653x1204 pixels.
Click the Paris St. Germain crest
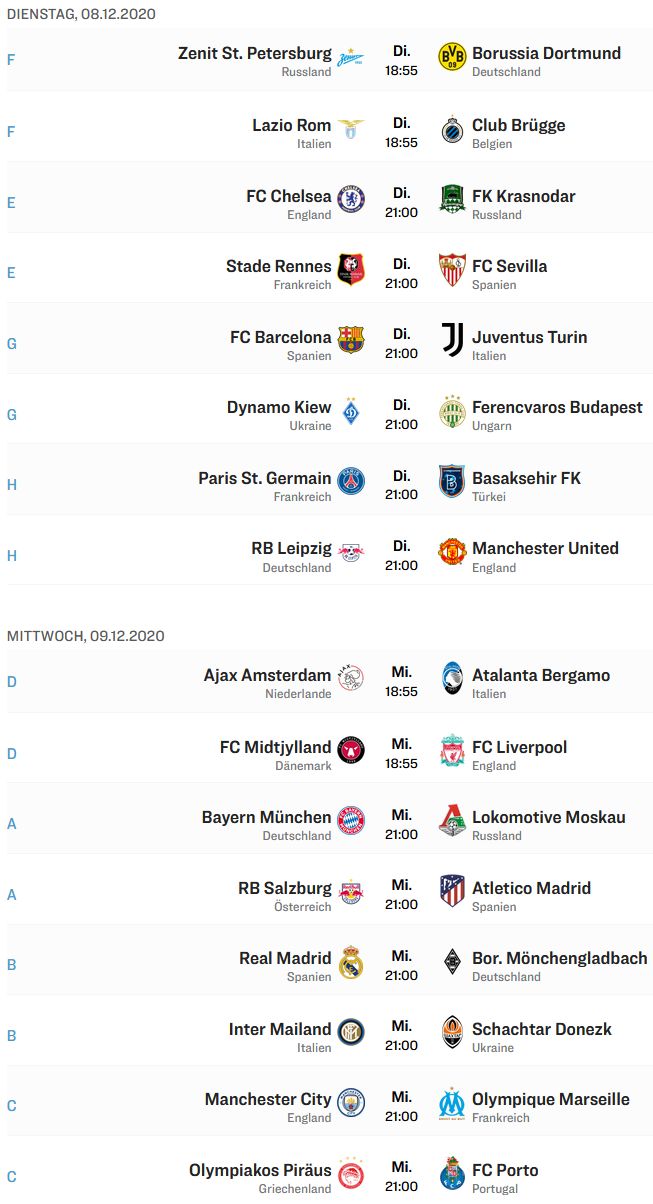click(351, 482)
